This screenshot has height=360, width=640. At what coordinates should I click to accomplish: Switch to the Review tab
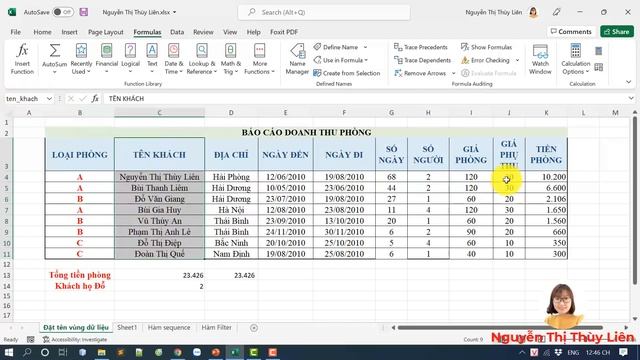coord(203,32)
